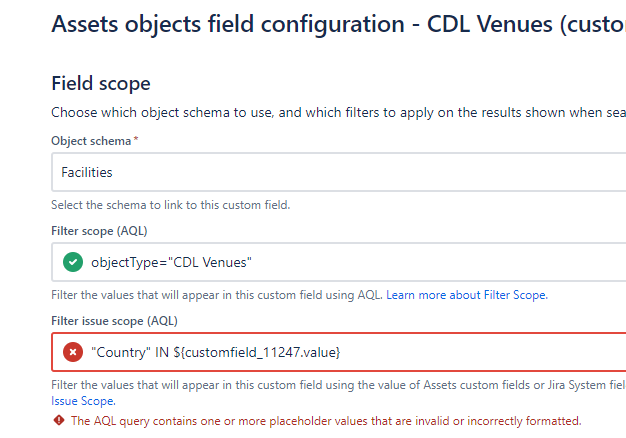Click the 'Choose which object schema to use' description
The image size is (626, 438).
(x=339, y=113)
